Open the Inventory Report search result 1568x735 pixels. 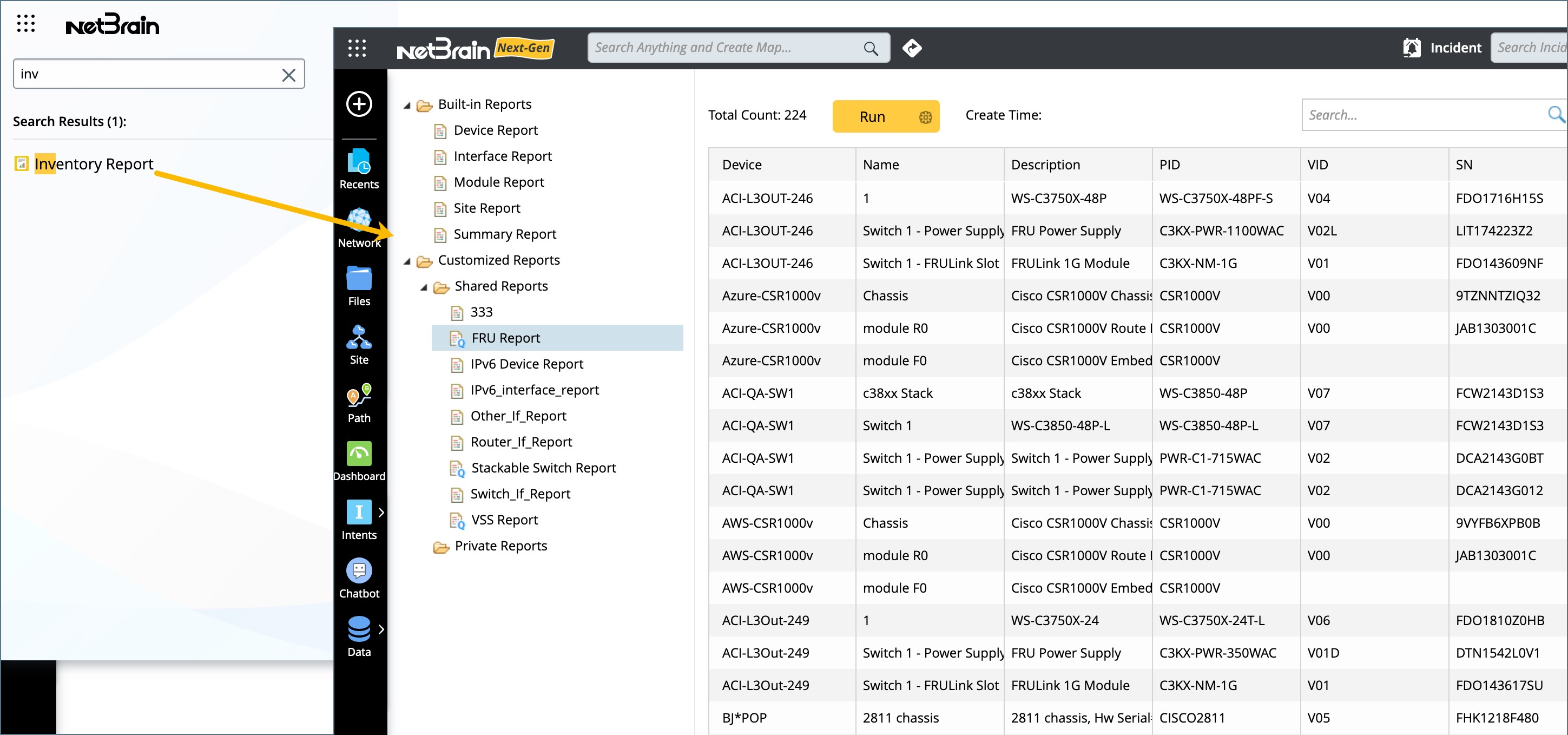93,164
